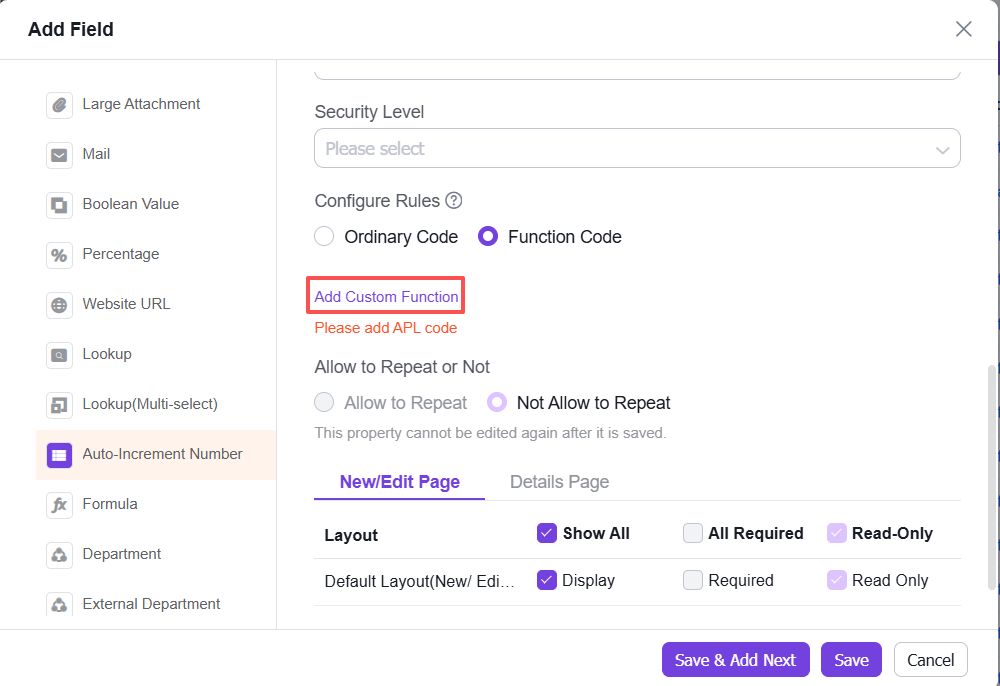
Task: Choose the Allow to Repeat option
Action: click(x=324, y=402)
